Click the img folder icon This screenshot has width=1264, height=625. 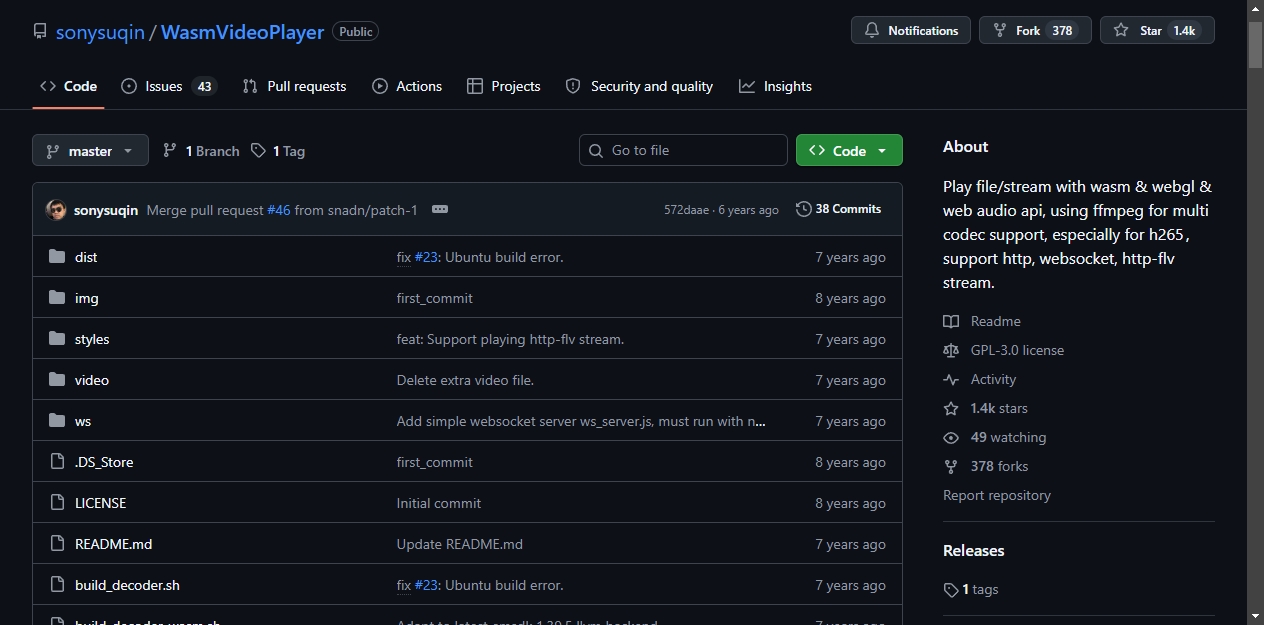pos(57,298)
